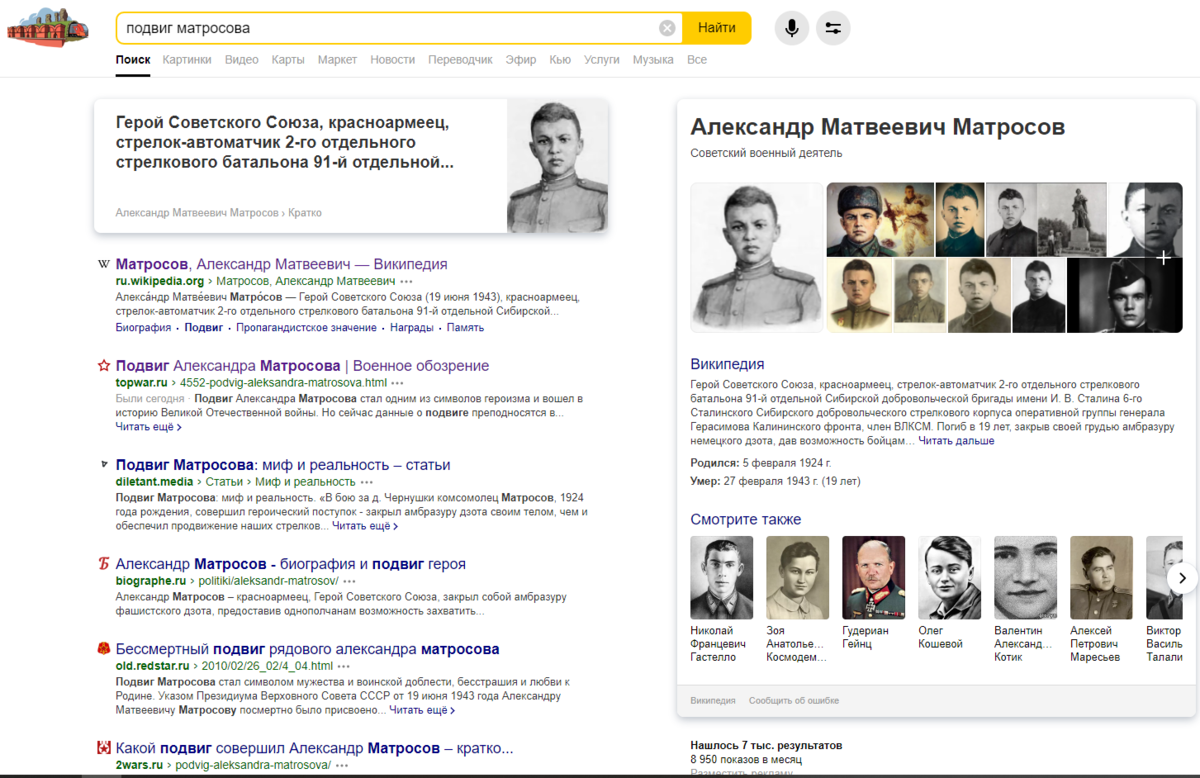Click the old.redstar.ru favicon
The image size is (1200, 778).
pyautogui.click(x=103, y=649)
